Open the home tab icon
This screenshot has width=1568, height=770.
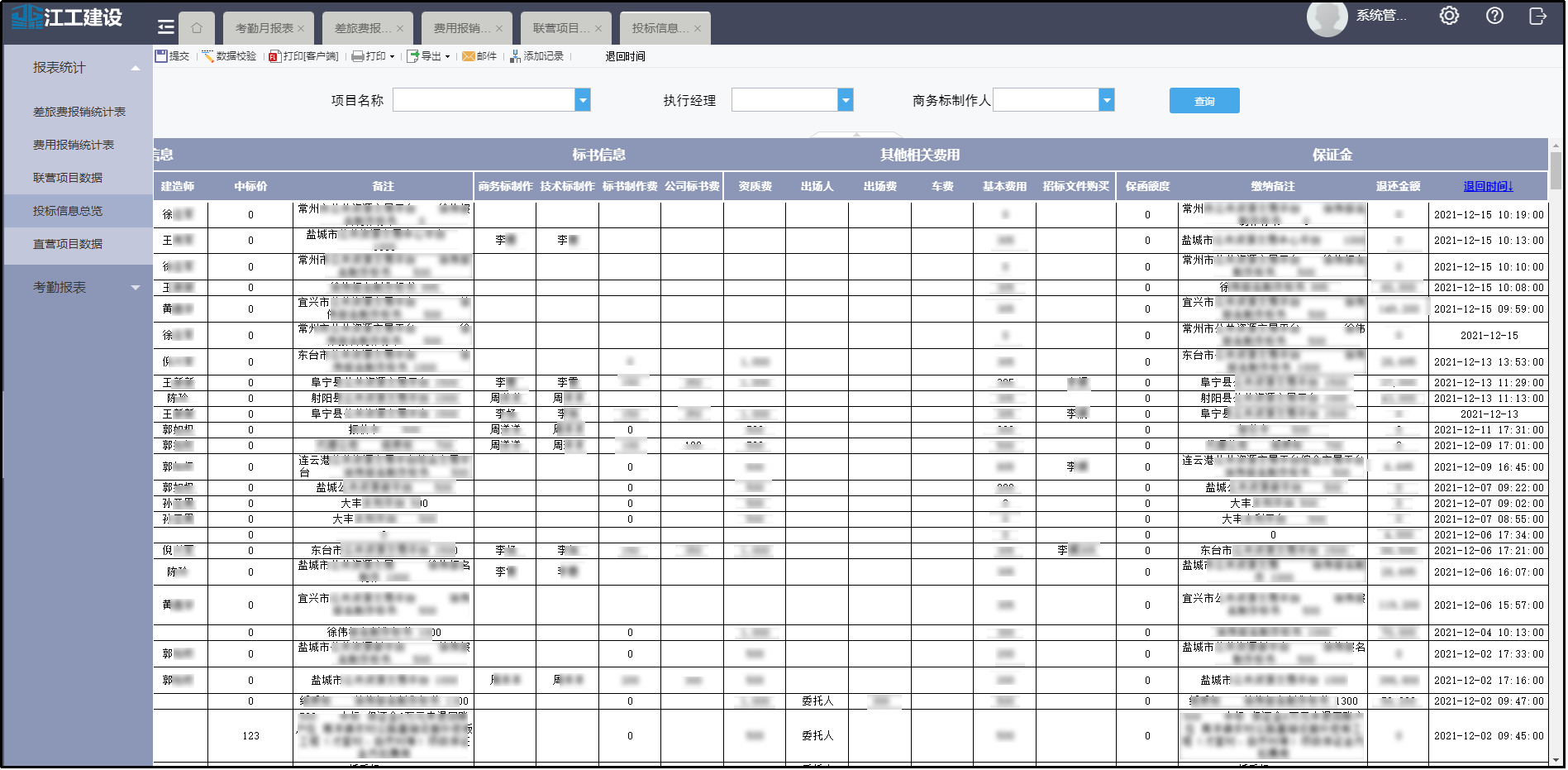pyautogui.click(x=197, y=28)
